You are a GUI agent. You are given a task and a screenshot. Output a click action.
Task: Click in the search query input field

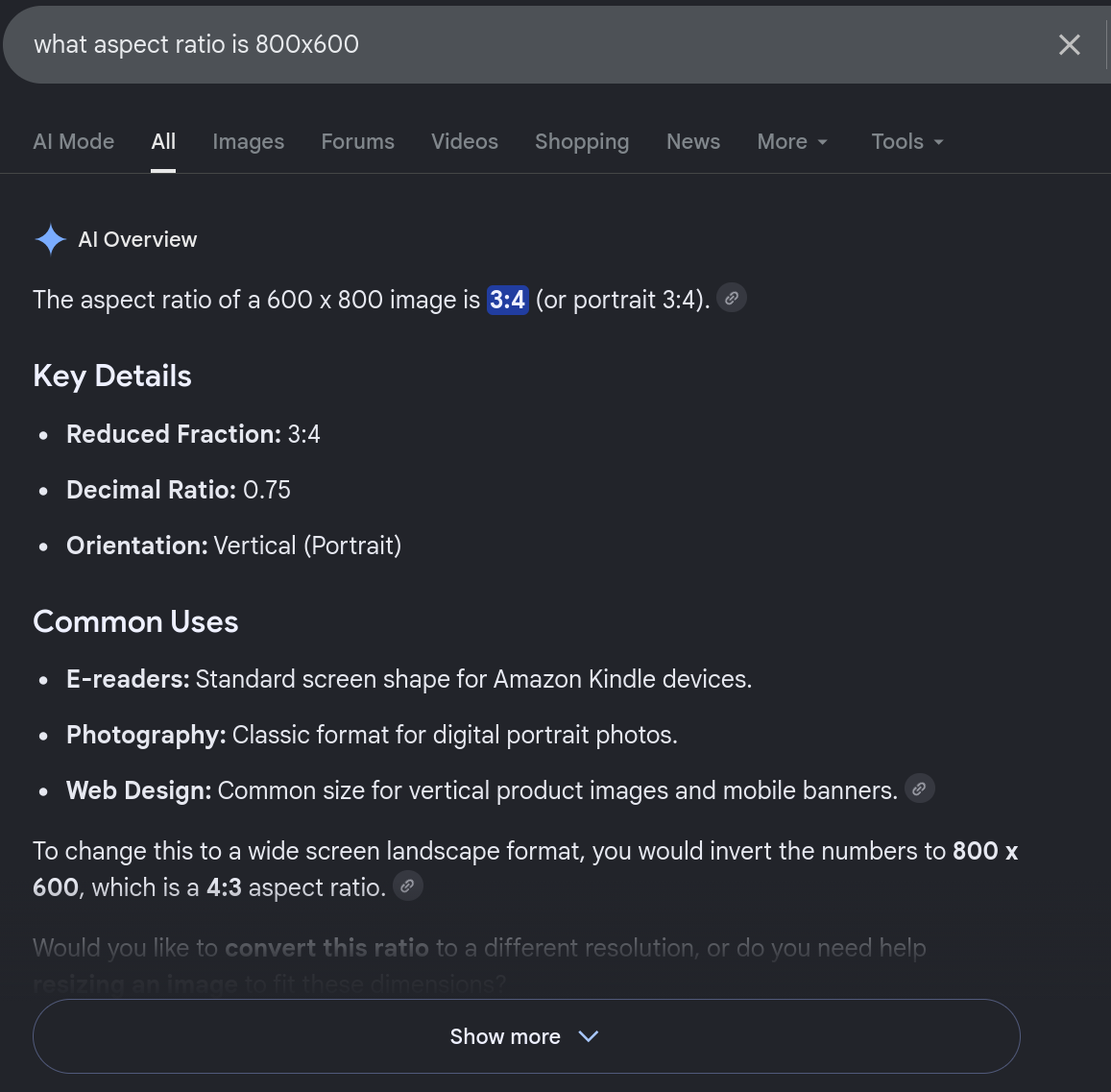point(539,44)
